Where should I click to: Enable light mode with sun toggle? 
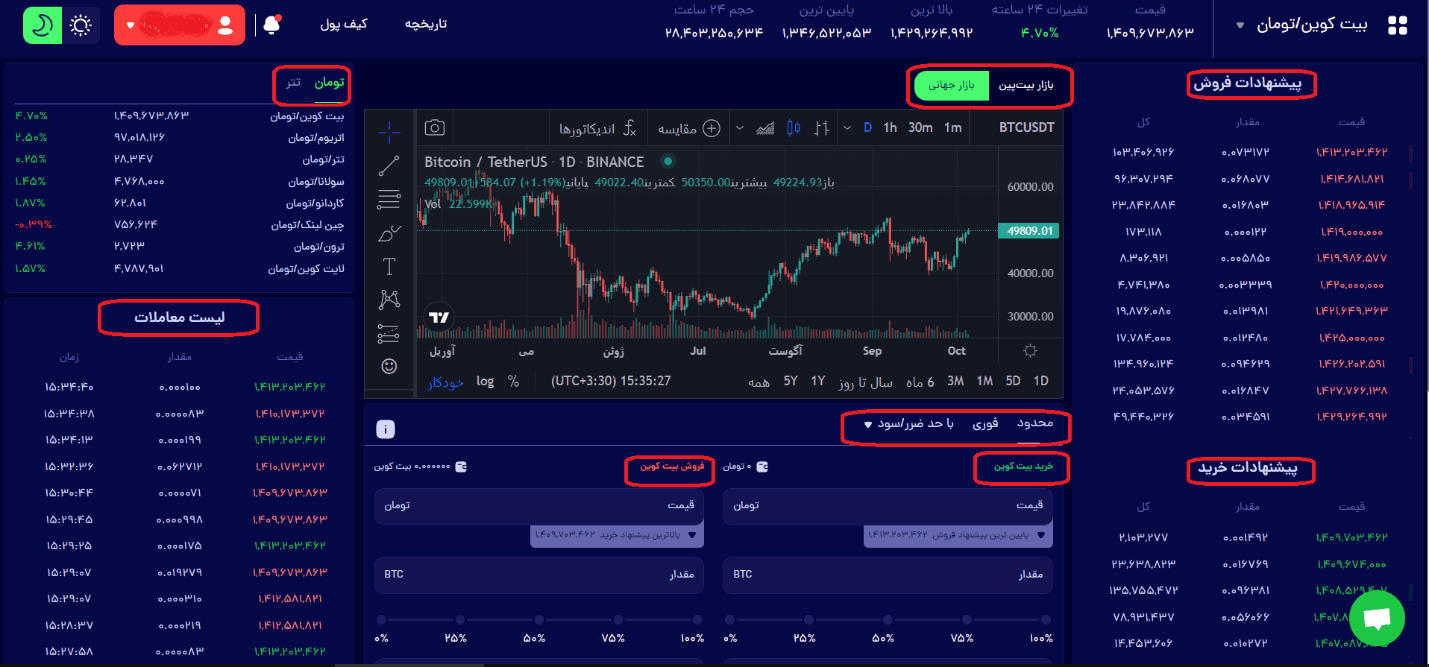[x=81, y=24]
